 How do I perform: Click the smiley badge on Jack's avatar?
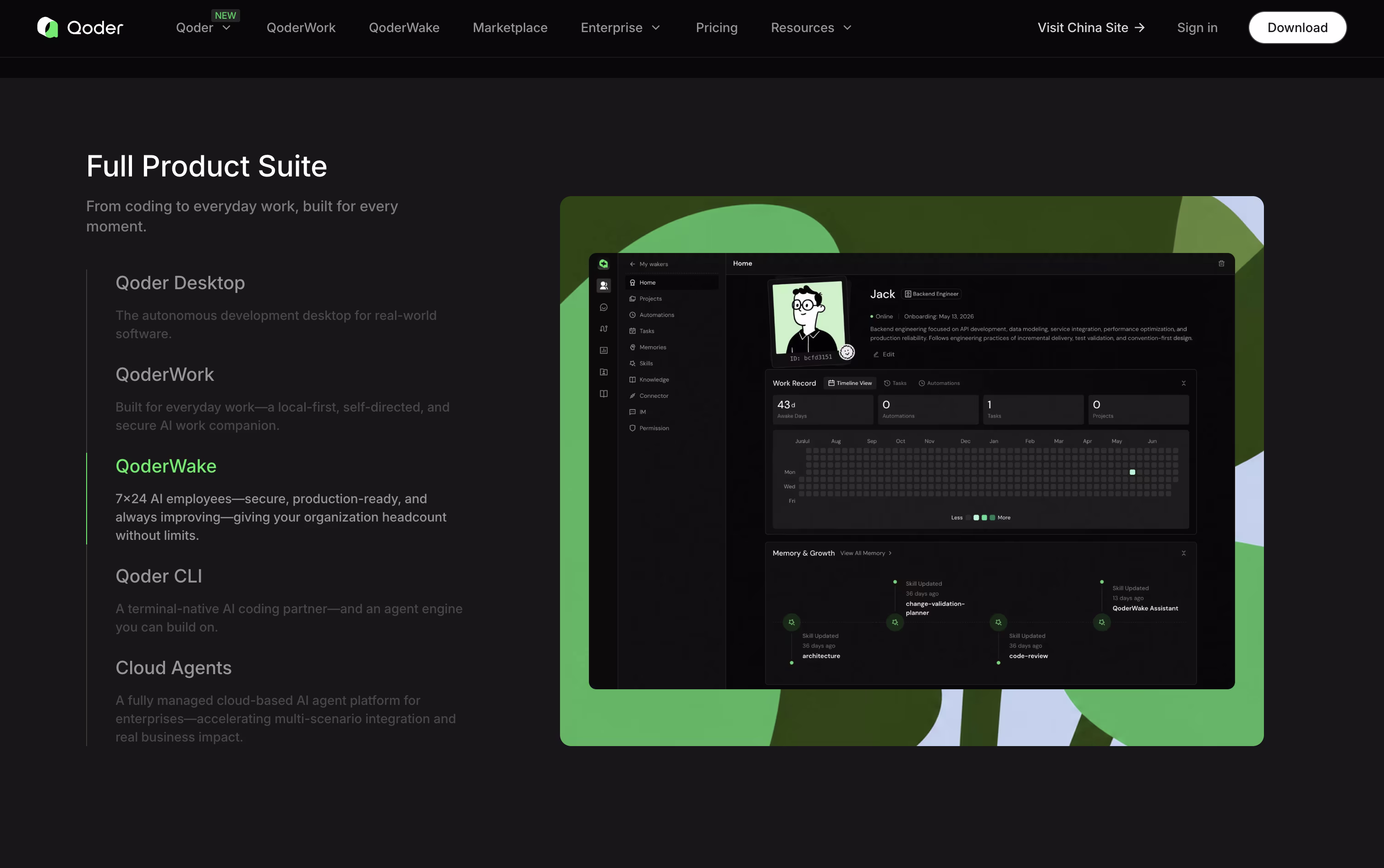click(847, 352)
